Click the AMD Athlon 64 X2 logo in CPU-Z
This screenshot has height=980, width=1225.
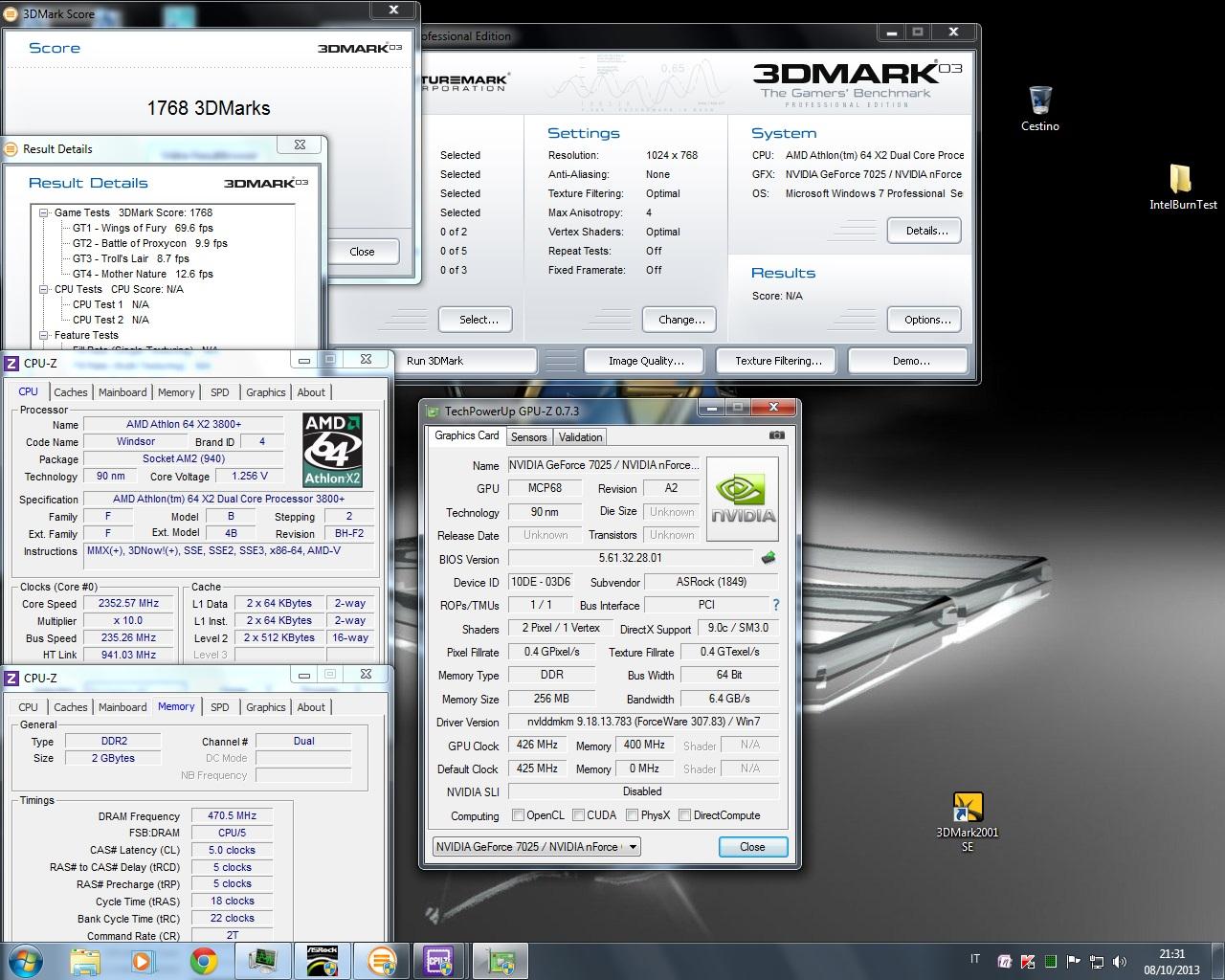[x=332, y=450]
